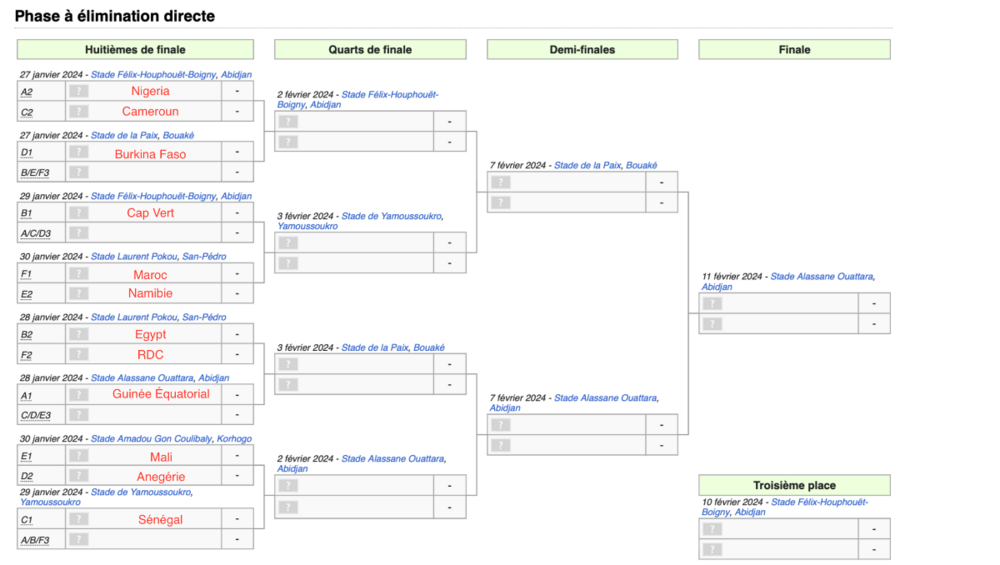The image size is (1000, 565).
Task: Click the flag icon beside Guinée Équatoriale
Action: 79,394
